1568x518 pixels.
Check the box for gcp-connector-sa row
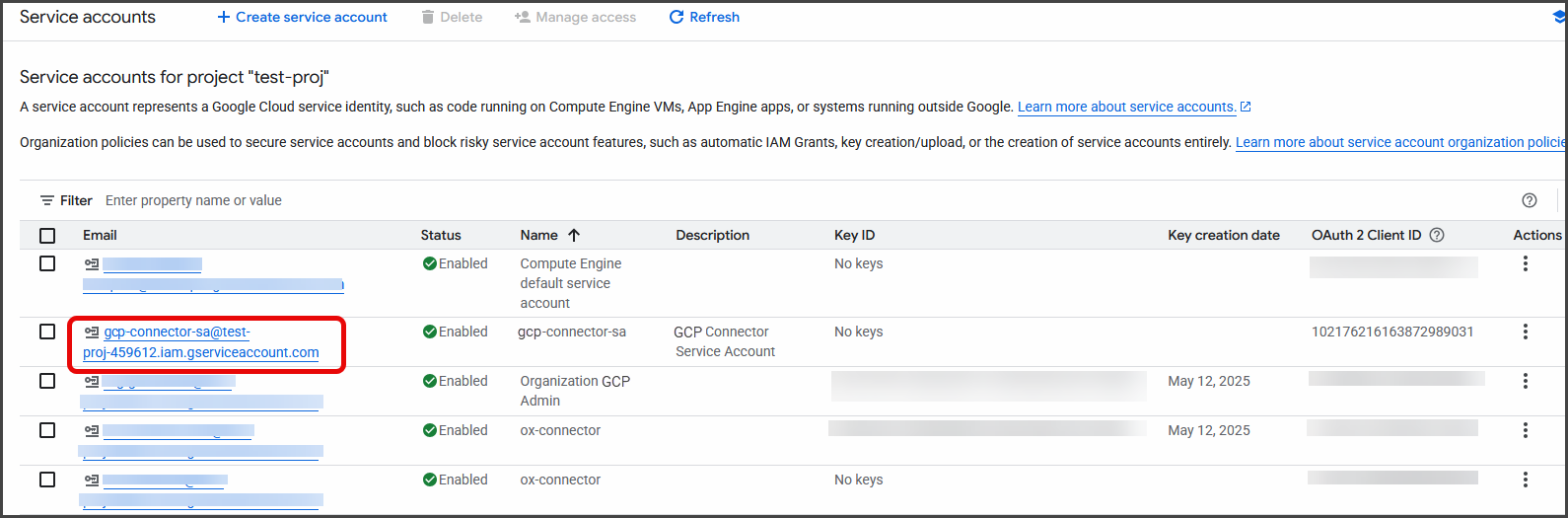point(47,332)
